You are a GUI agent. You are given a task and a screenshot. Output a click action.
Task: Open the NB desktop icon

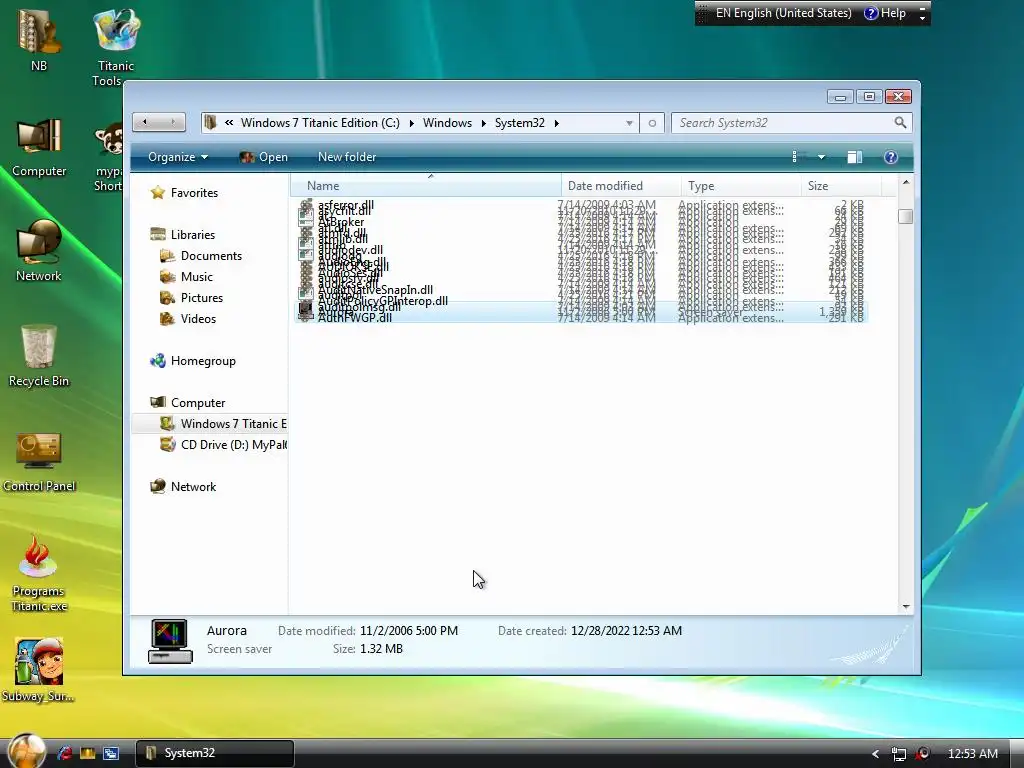coord(39,39)
